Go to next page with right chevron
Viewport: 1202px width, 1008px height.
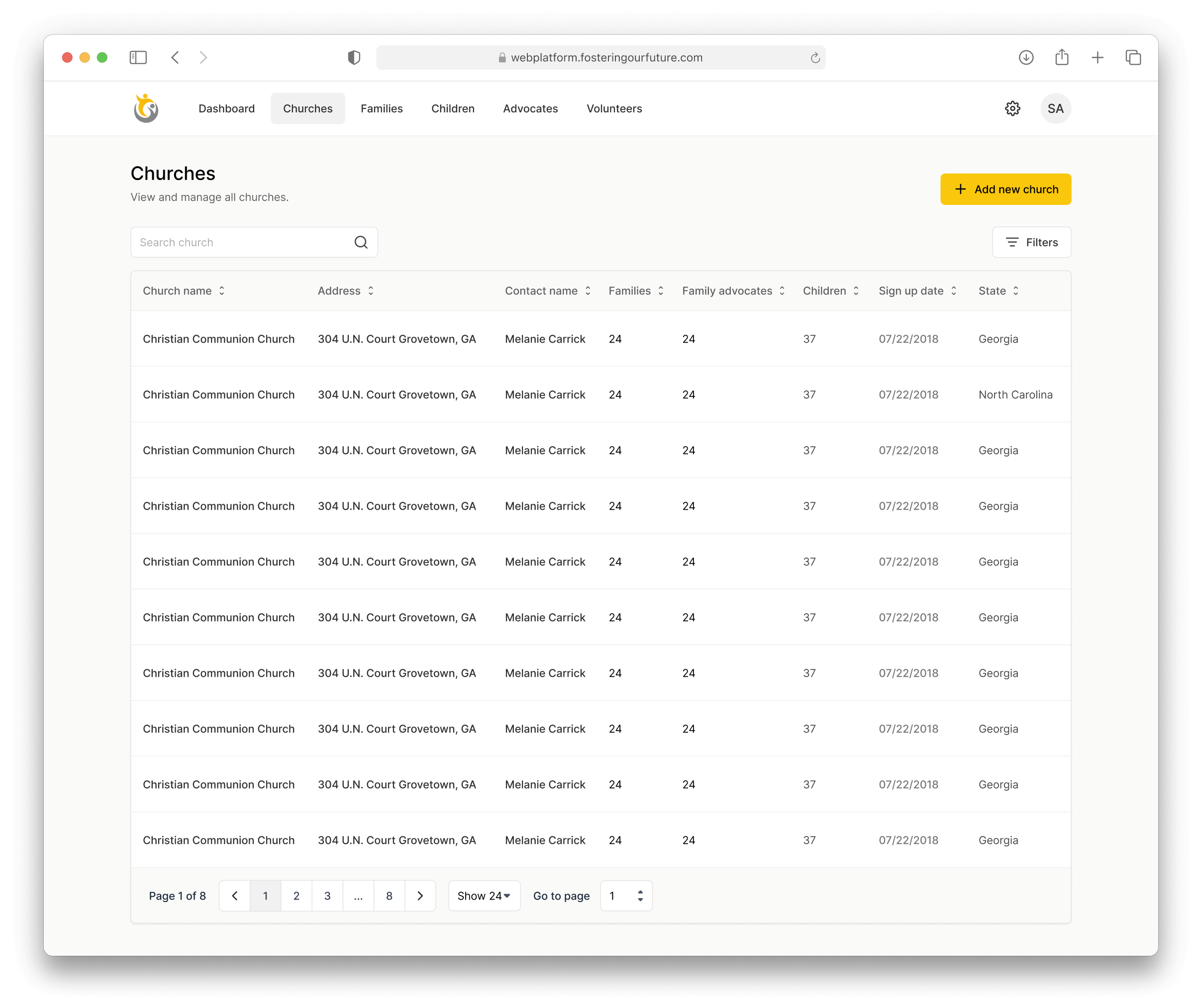click(x=420, y=896)
